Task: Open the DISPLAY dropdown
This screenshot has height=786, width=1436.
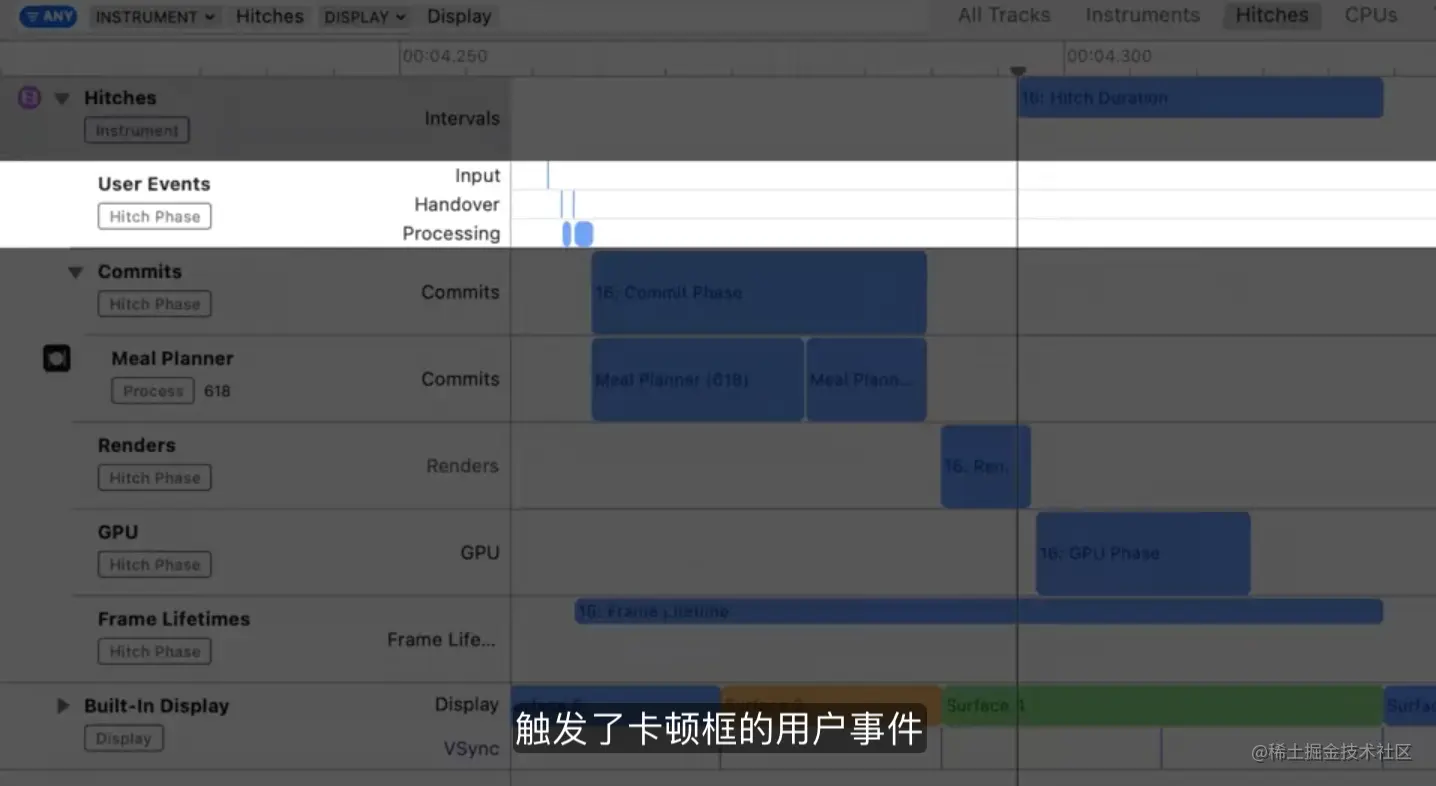Action: coord(366,16)
